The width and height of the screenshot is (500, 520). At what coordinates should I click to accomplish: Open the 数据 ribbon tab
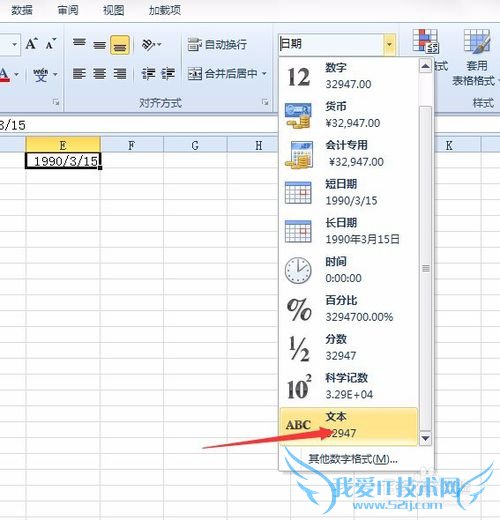coord(22,10)
